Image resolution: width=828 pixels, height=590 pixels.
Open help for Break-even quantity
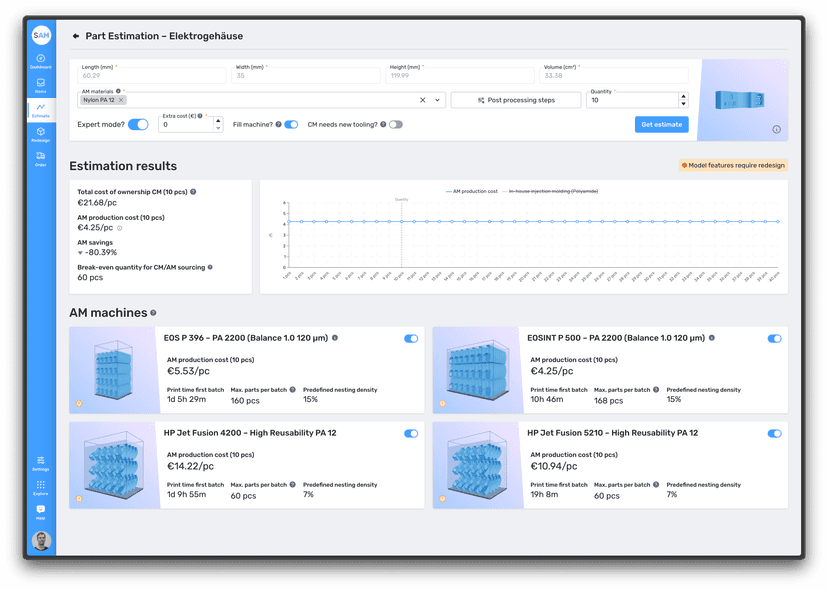coord(210,267)
